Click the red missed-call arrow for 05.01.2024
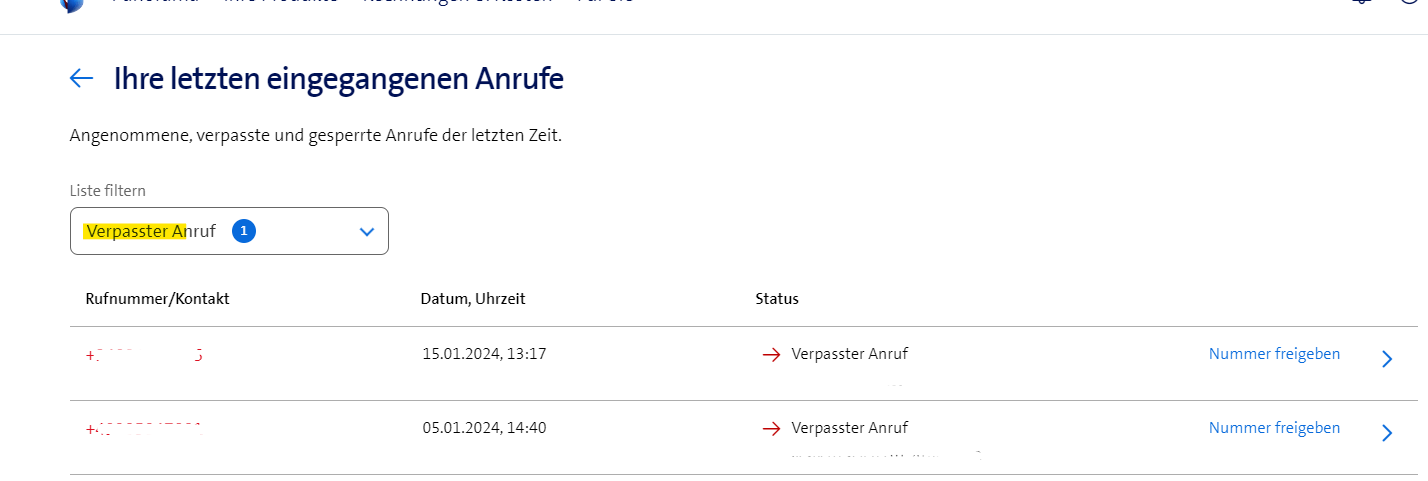Screen dimensions: 1428x481 pyautogui.click(x=771, y=429)
